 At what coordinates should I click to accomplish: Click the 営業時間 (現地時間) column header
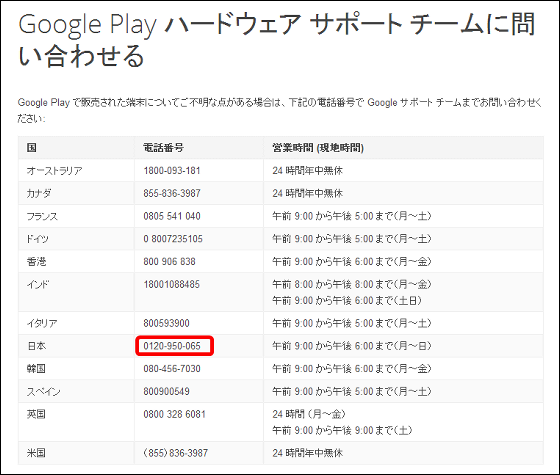tap(318, 148)
